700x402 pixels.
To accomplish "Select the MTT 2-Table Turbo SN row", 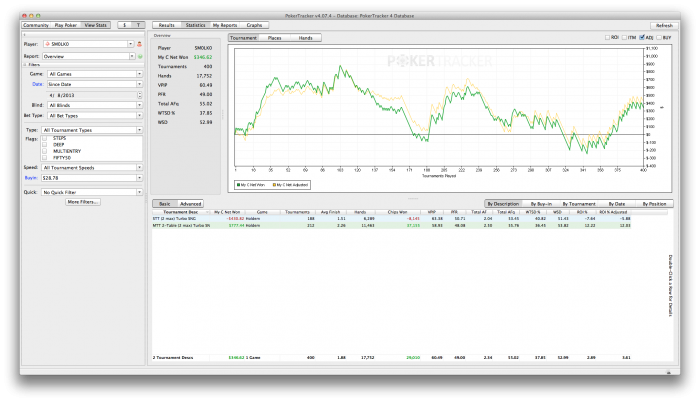I will point(392,226).
